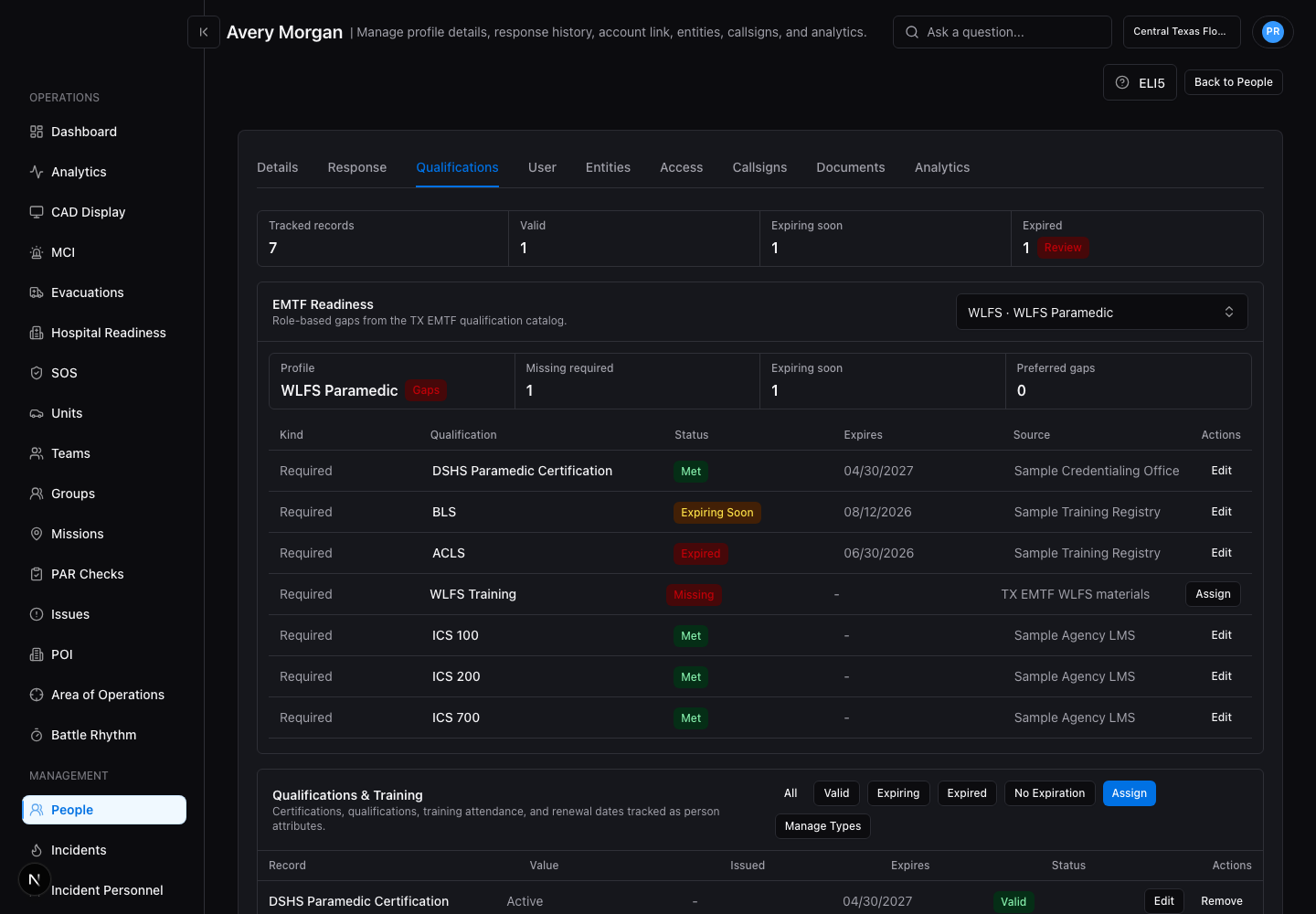Viewport: 1316px width, 914px height.
Task: Open Hospital Readiness icon
Action: click(x=37, y=333)
